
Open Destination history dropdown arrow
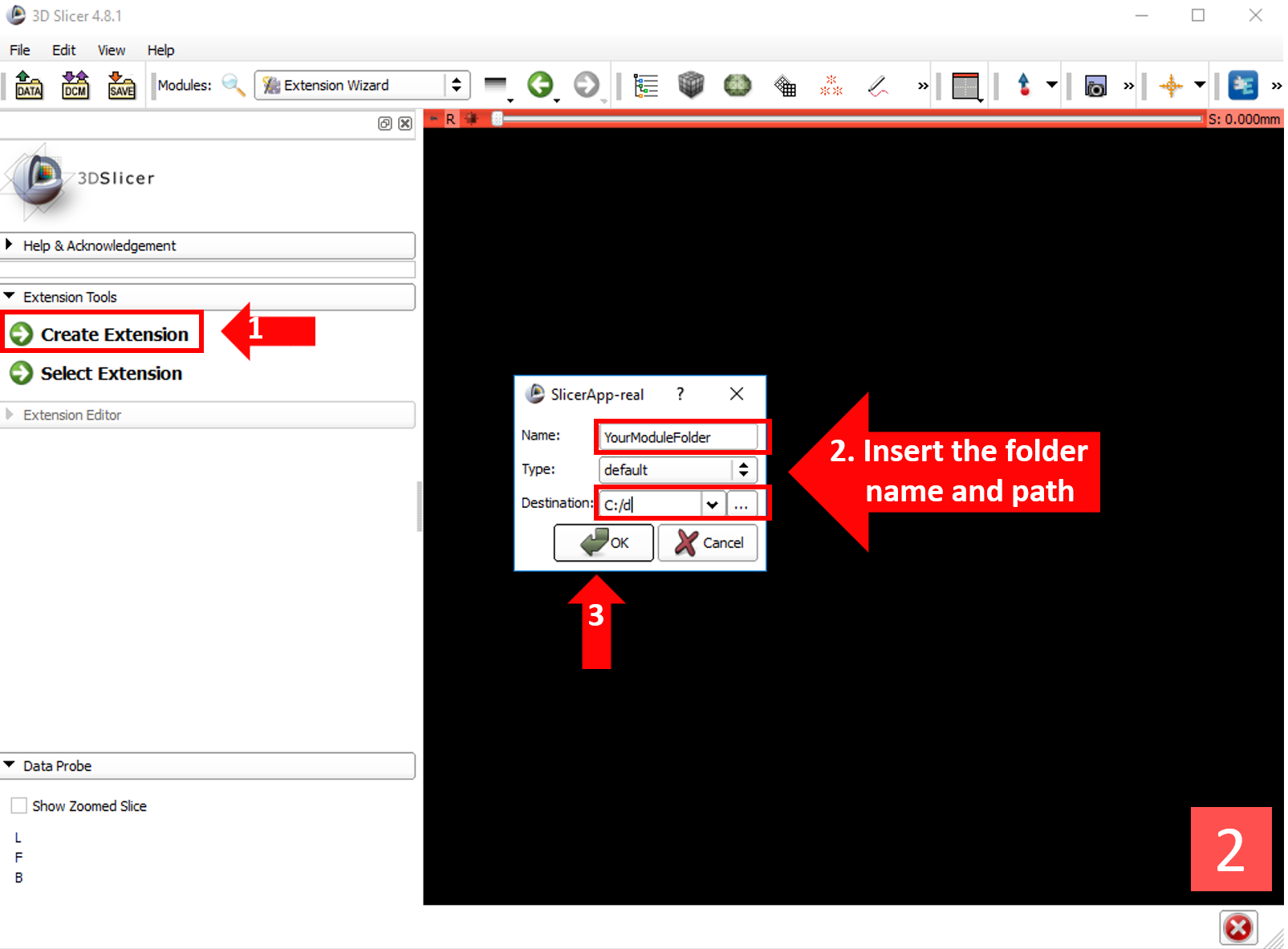(x=713, y=505)
